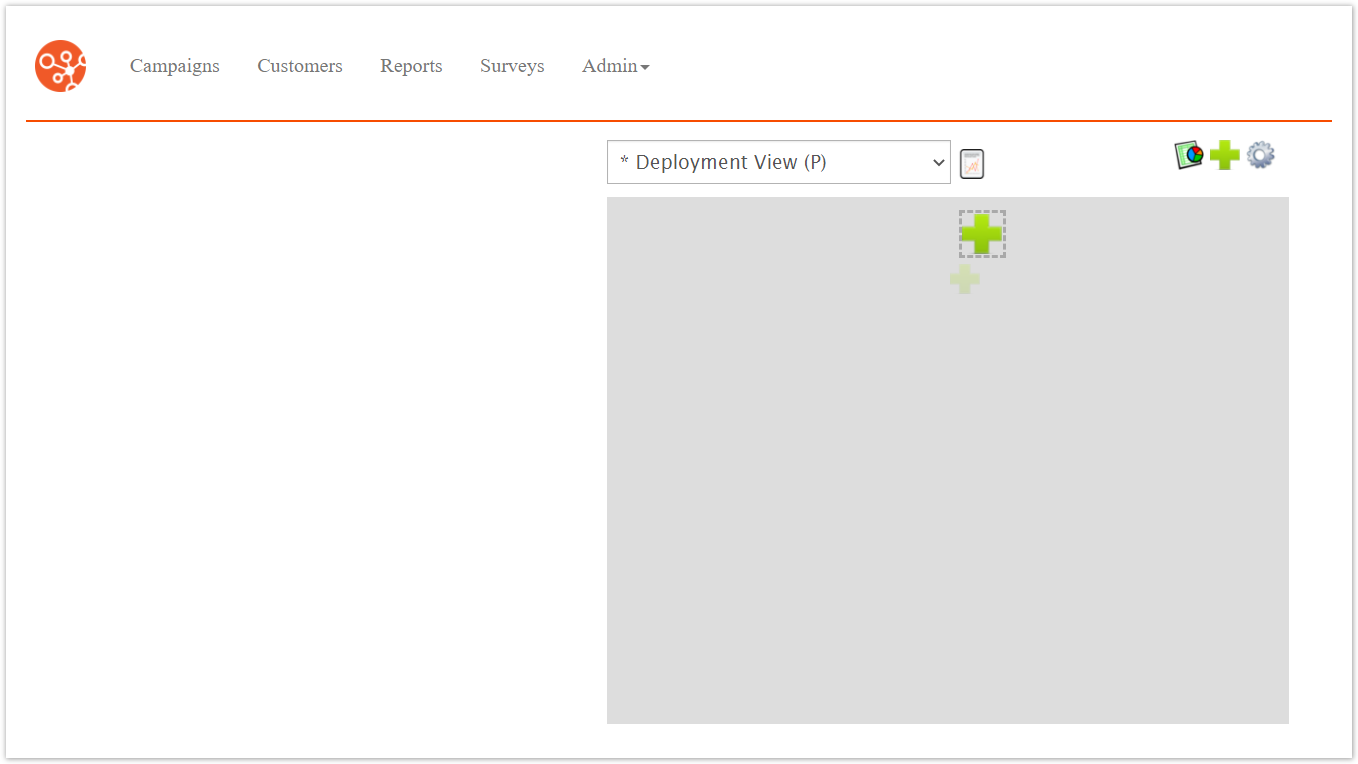
Task: Click the Customers link
Action: coord(299,66)
